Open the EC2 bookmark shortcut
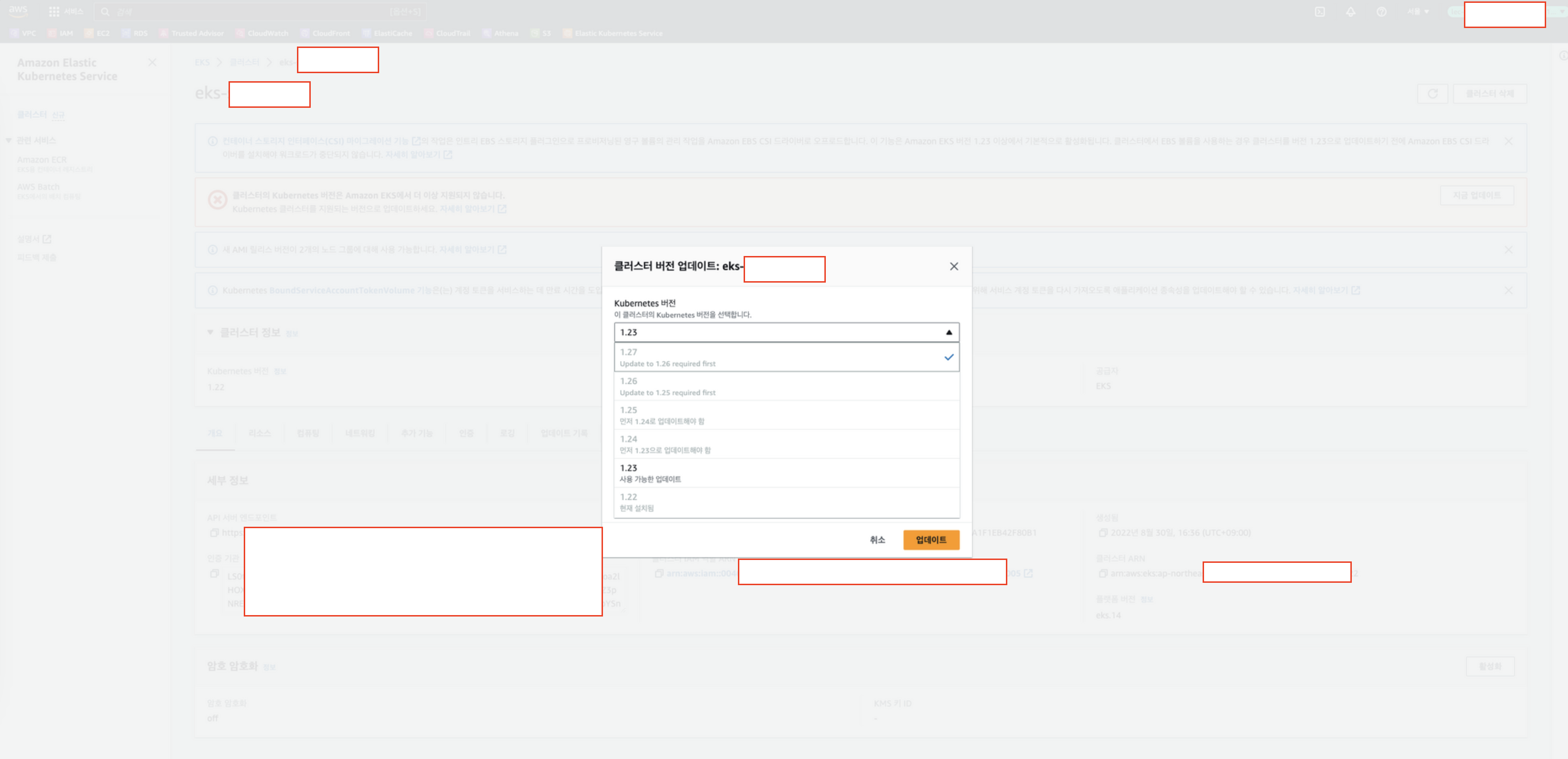 point(97,33)
